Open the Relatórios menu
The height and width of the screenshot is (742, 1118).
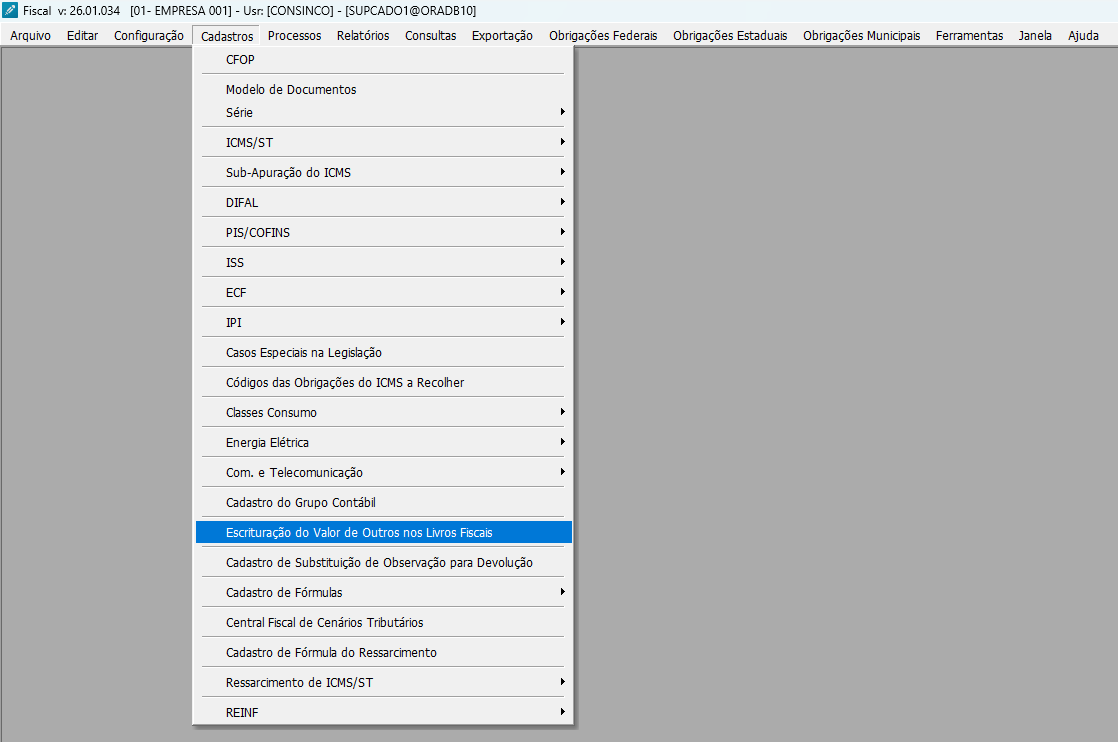[363, 36]
